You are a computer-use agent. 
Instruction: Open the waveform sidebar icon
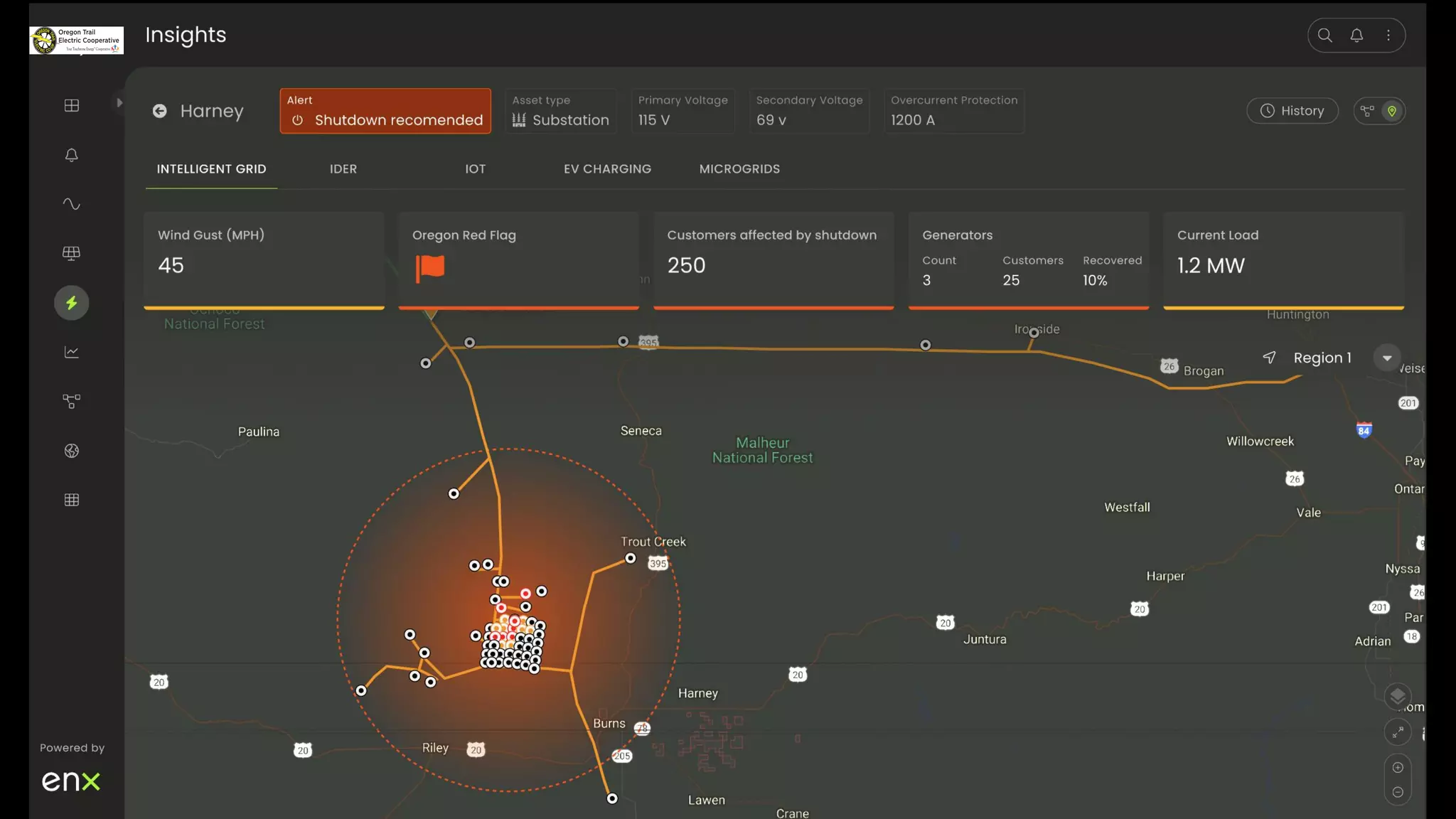[72, 204]
